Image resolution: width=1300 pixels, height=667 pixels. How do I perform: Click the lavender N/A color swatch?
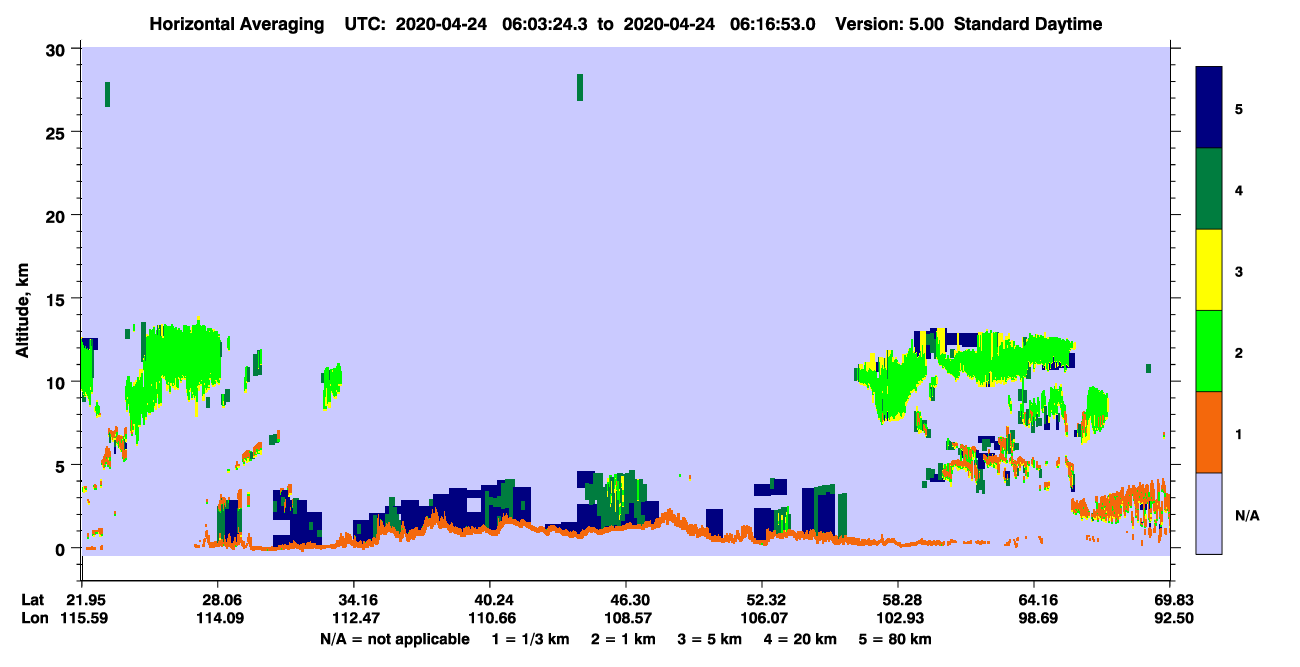1209,513
